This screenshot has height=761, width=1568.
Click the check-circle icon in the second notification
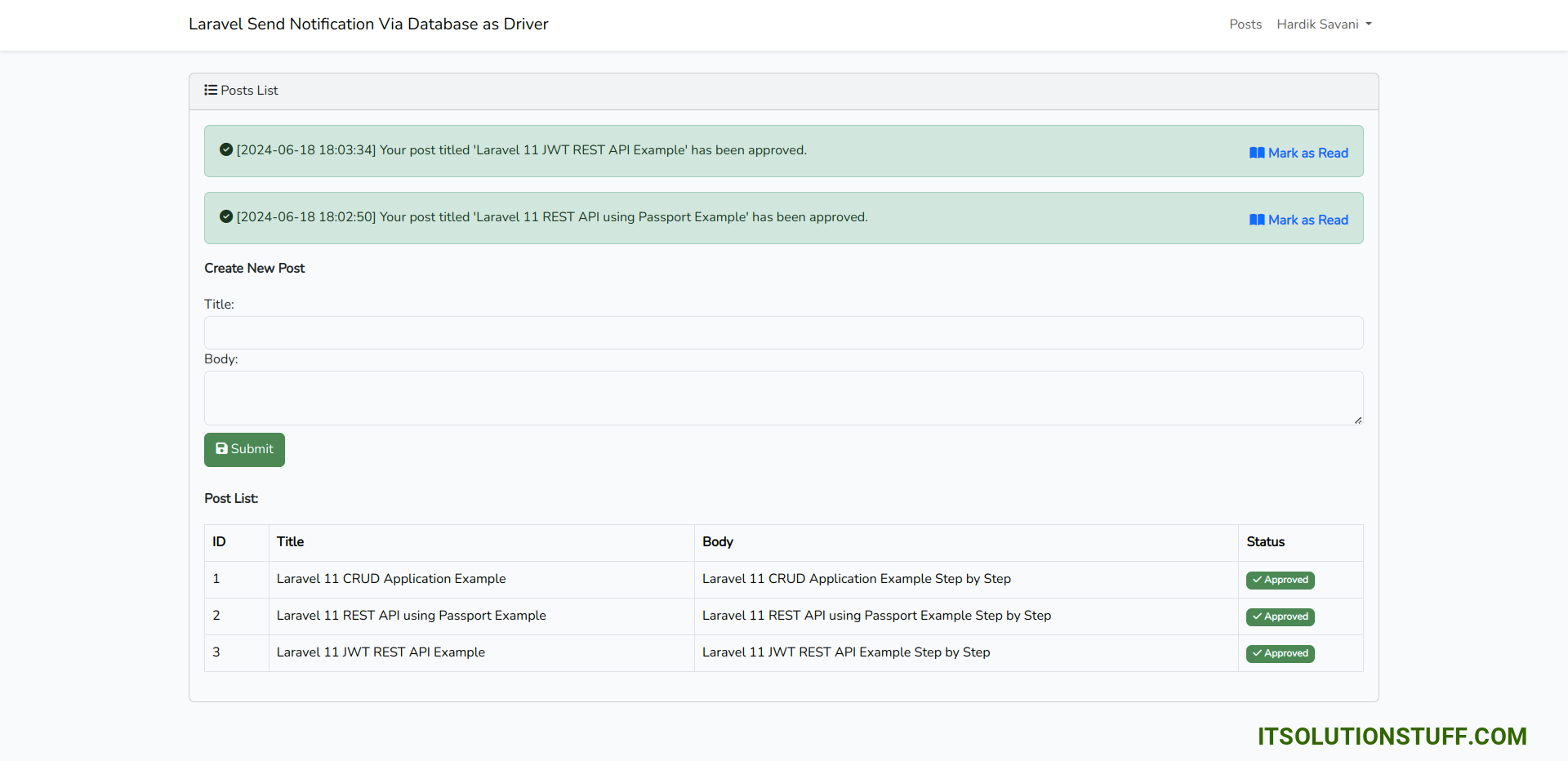point(225,216)
